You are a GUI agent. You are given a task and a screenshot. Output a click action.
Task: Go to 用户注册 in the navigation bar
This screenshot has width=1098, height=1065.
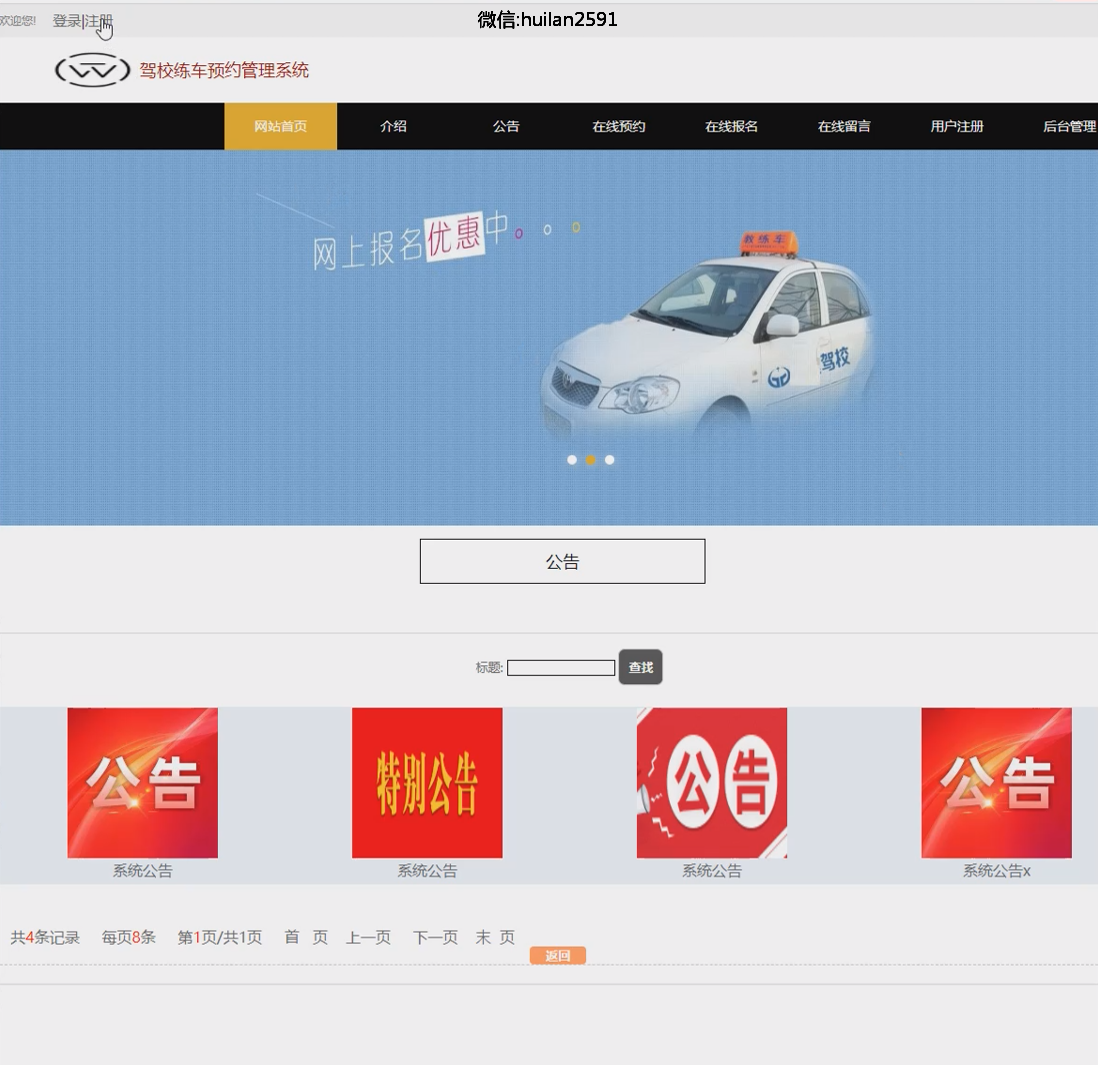(957, 126)
